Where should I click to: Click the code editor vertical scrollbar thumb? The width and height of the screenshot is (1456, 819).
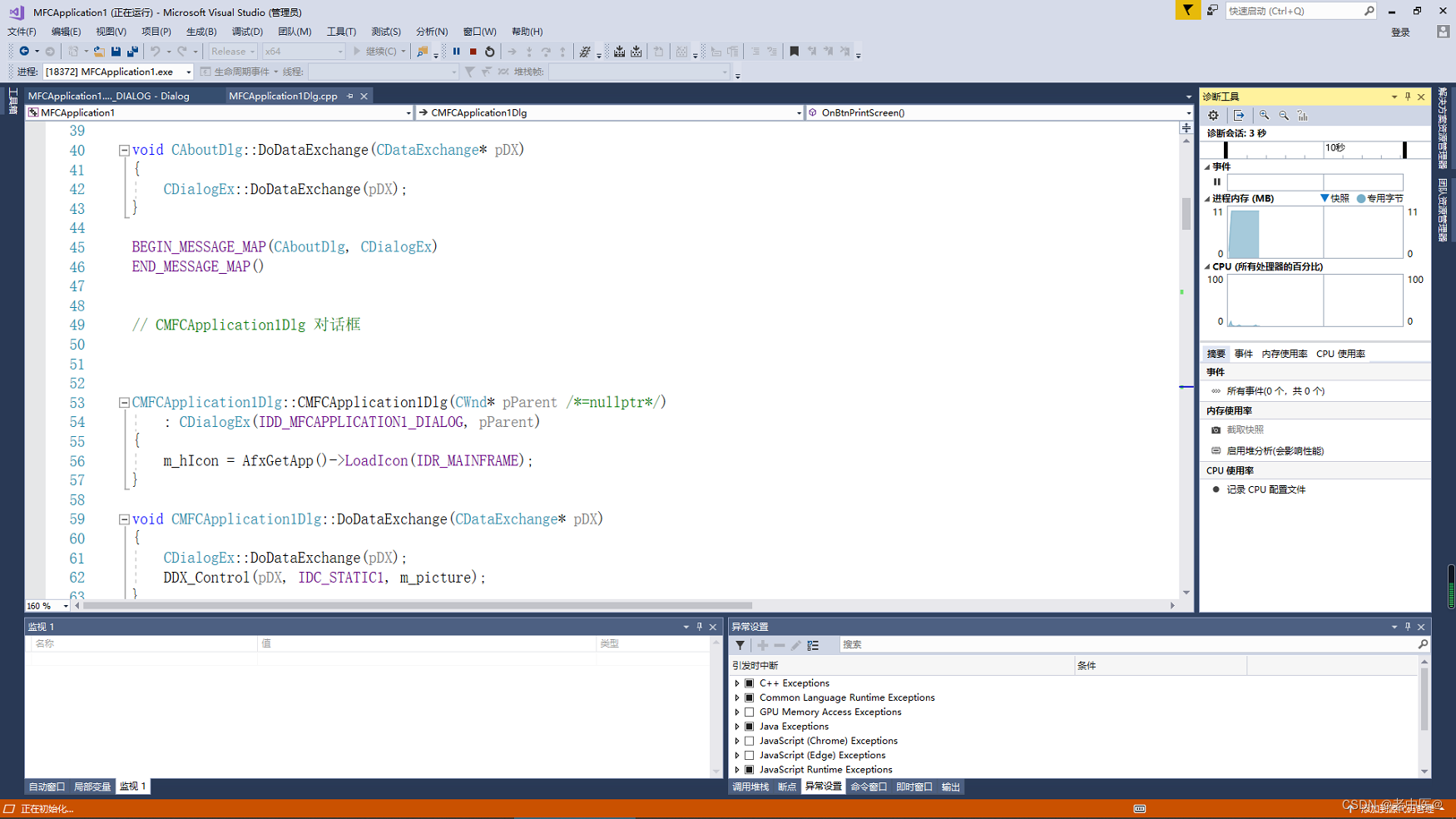[x=1186, y=214]
